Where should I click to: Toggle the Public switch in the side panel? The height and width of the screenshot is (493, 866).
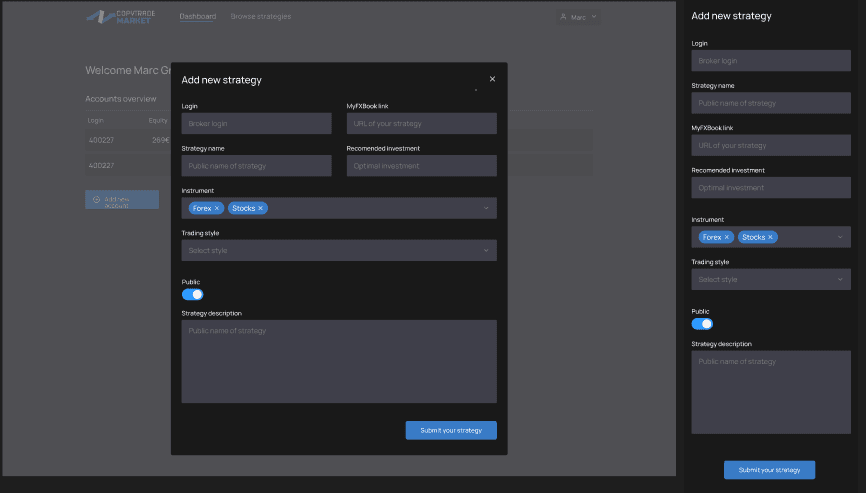702,324
